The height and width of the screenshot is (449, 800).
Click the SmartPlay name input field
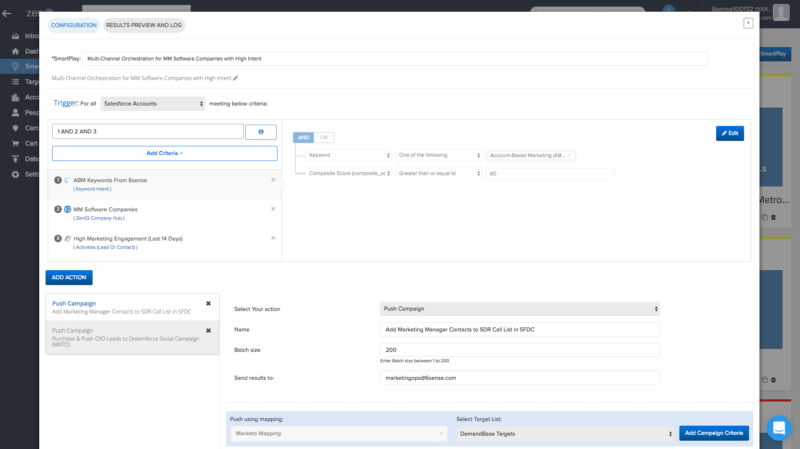395,59
